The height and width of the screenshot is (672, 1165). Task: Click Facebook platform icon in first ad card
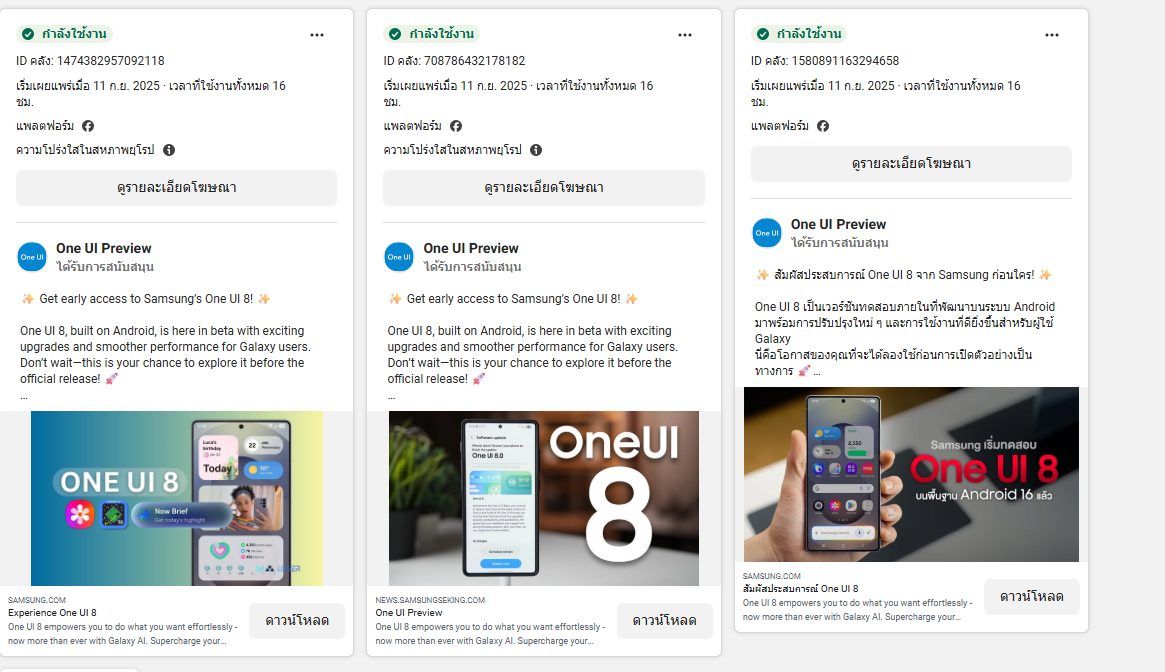pos(88,126)
